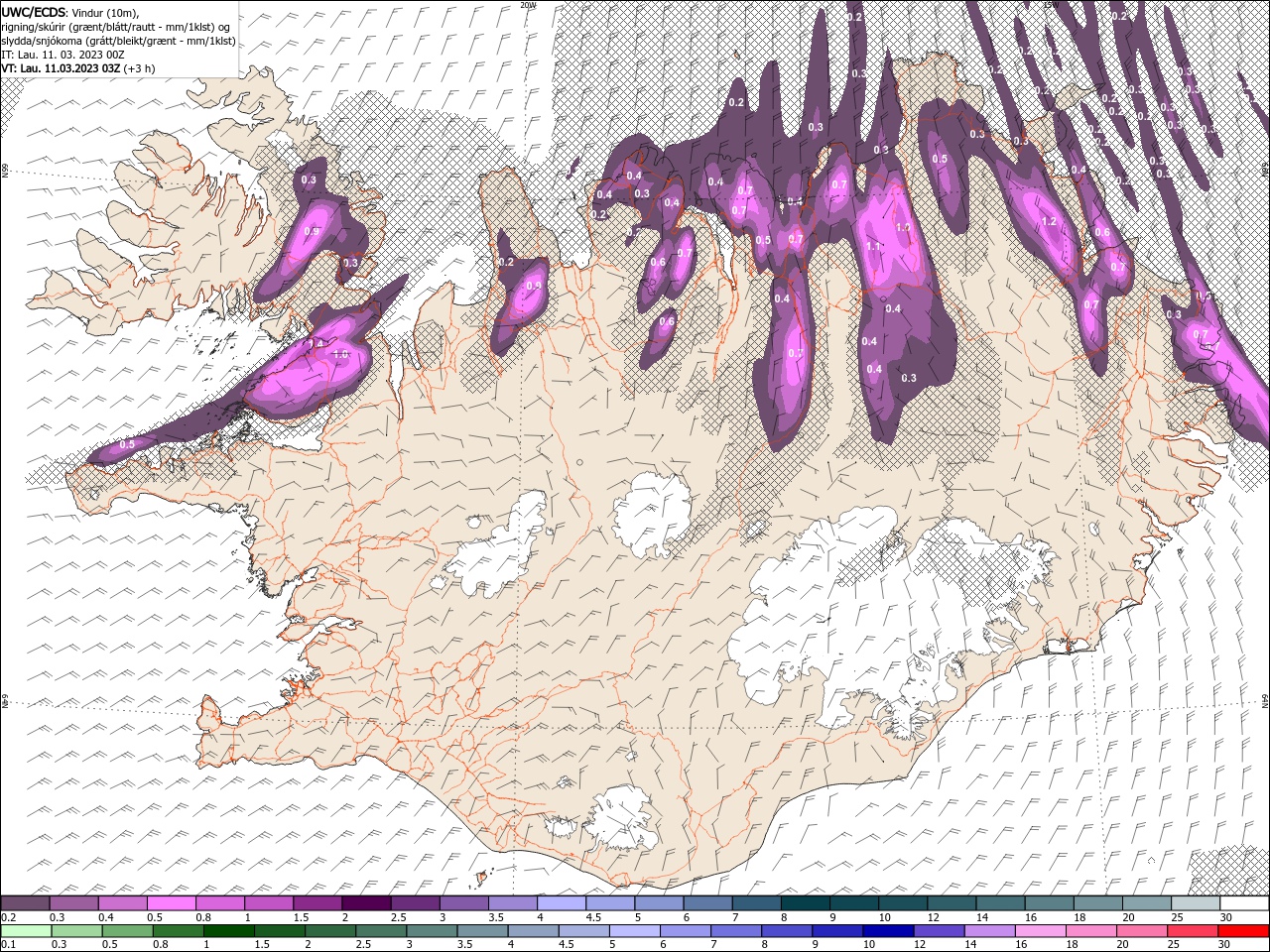Pick the dark teal 8 swatch in upper legend
1270x952 pixels.
point(806,903)
